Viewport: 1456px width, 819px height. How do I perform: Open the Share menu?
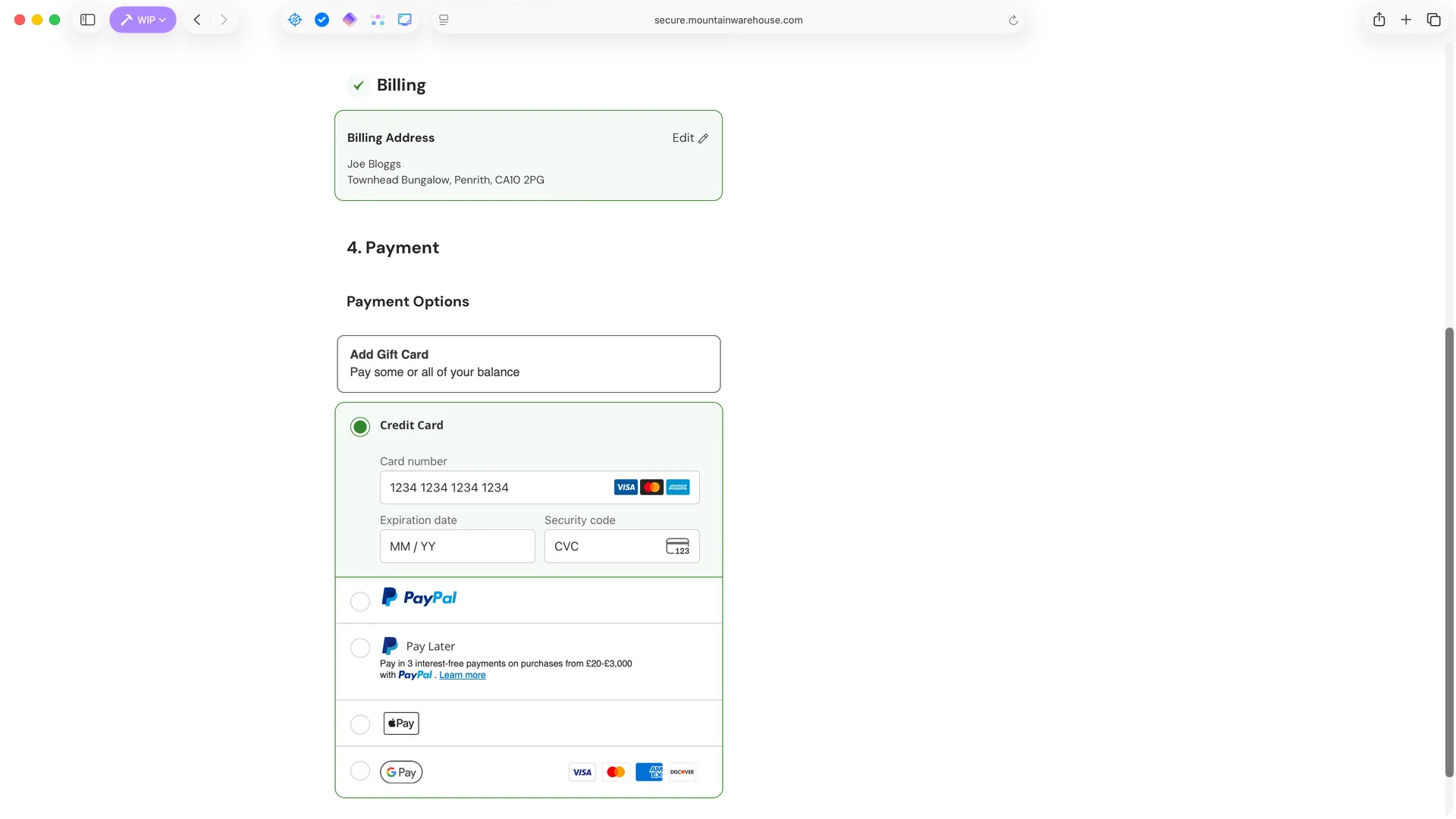coord(1379,20)
